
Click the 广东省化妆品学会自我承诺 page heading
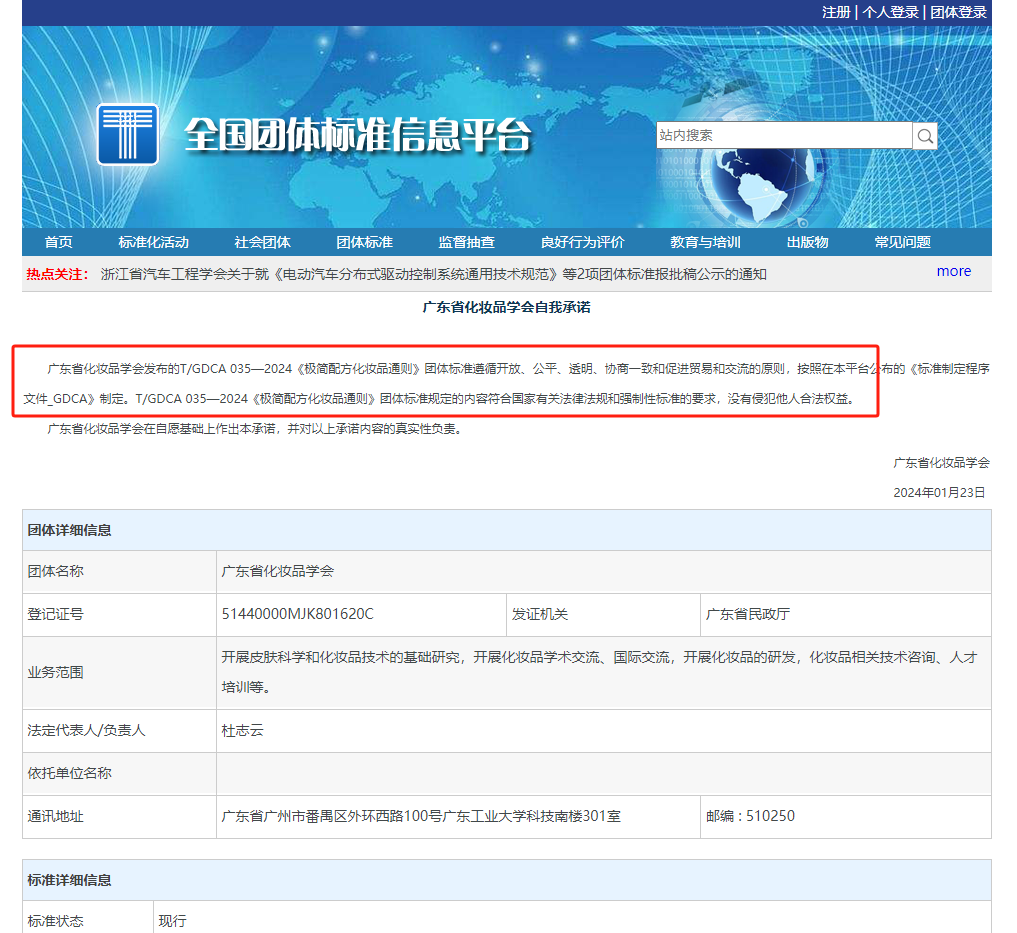506,307
